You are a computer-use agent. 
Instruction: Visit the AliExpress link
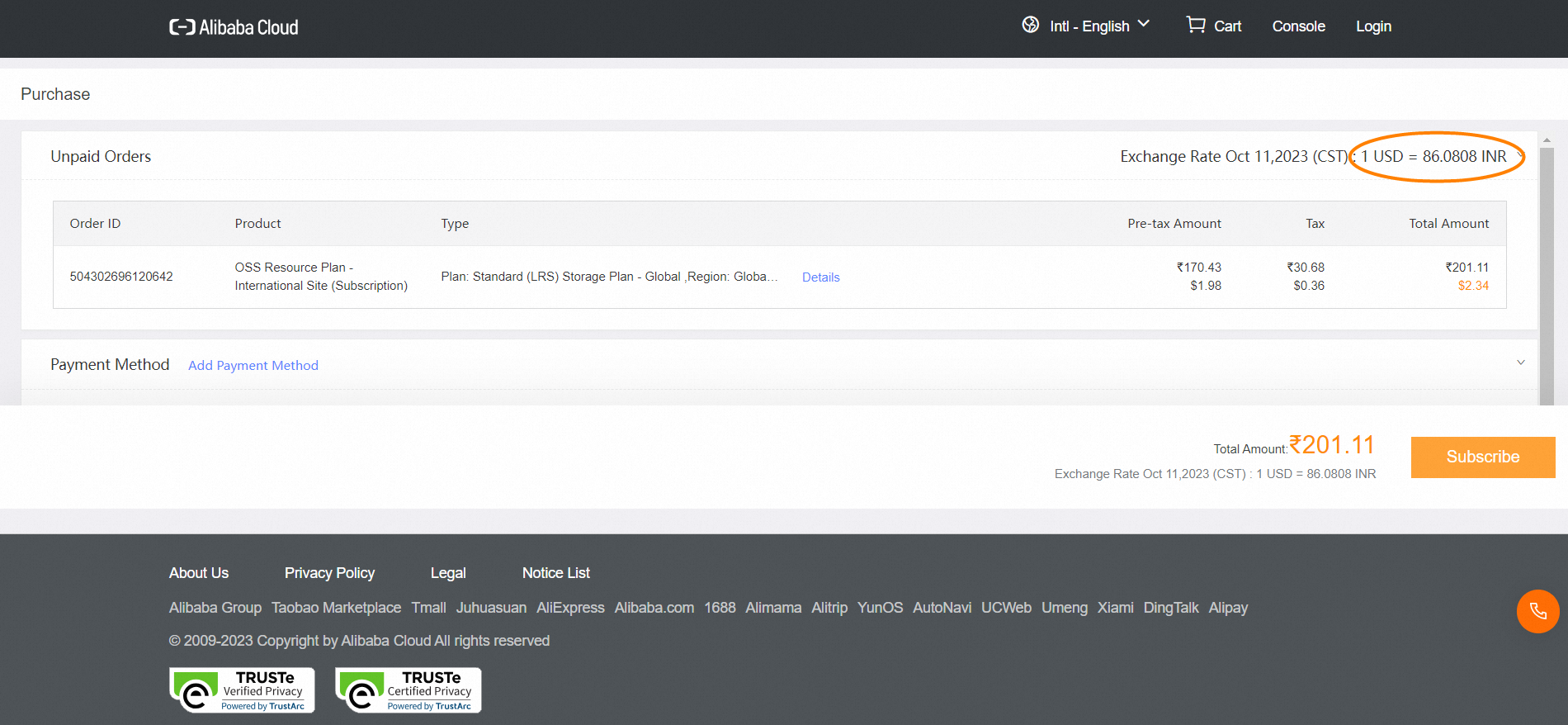570,608
